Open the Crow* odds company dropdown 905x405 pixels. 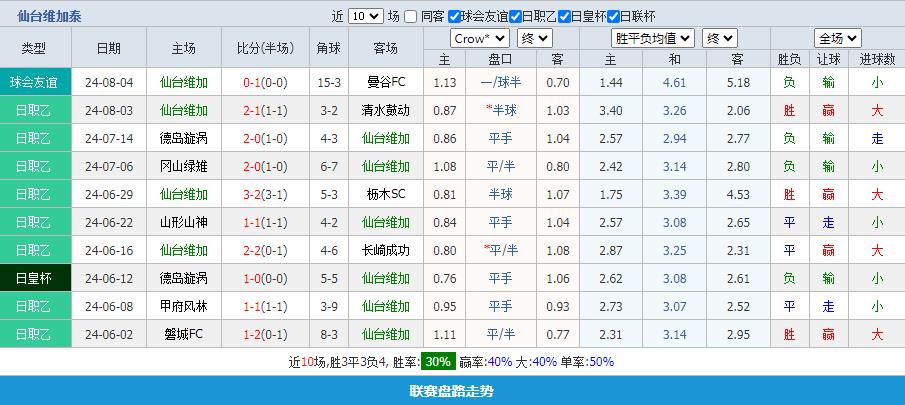[x=480, y=39]
